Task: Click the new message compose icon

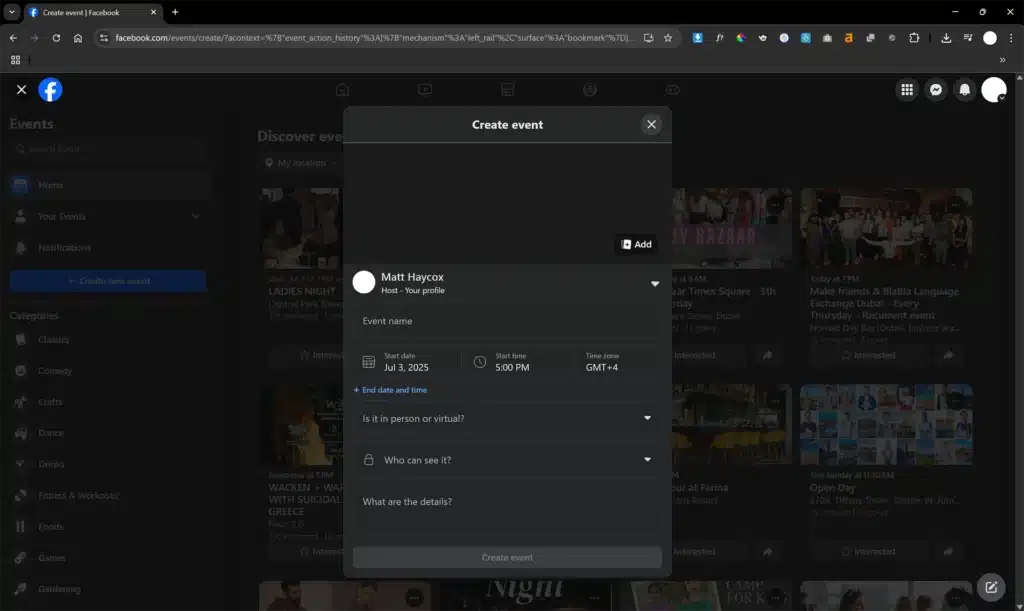Action: [991, 587]
